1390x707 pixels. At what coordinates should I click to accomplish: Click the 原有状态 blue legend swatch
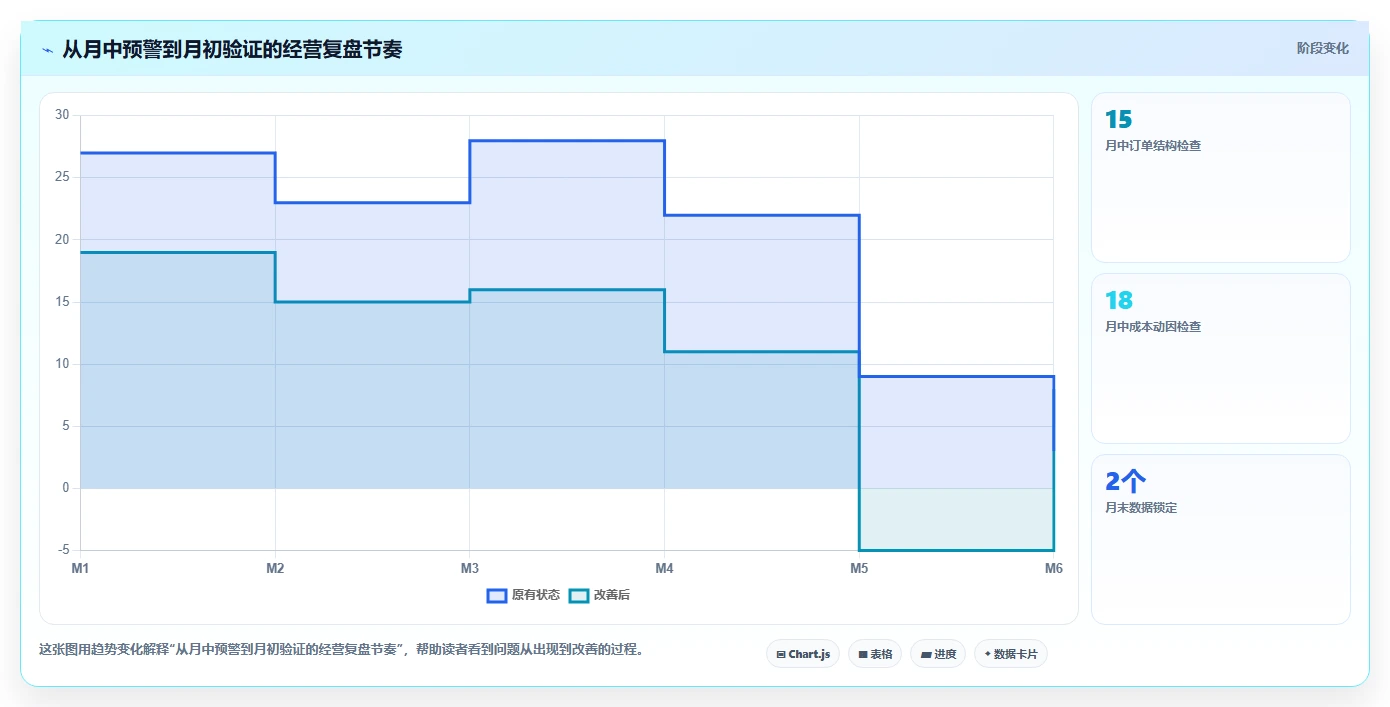tap(497, 595)
